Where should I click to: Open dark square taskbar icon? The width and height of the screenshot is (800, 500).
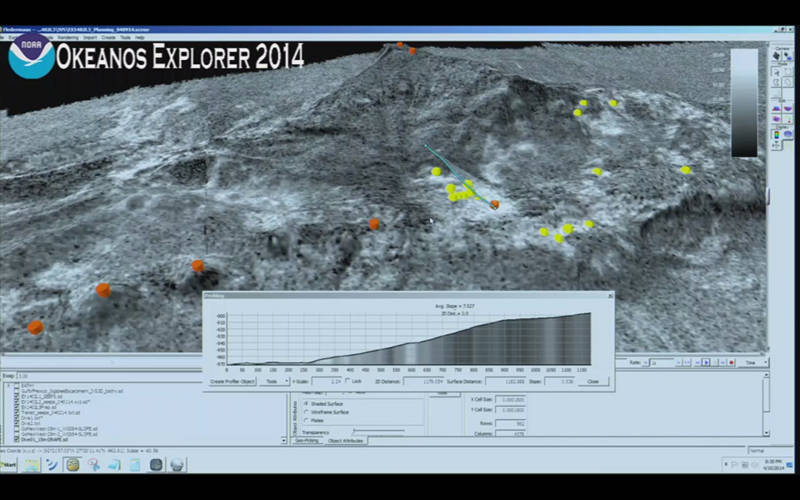click(x=156, y=464)
